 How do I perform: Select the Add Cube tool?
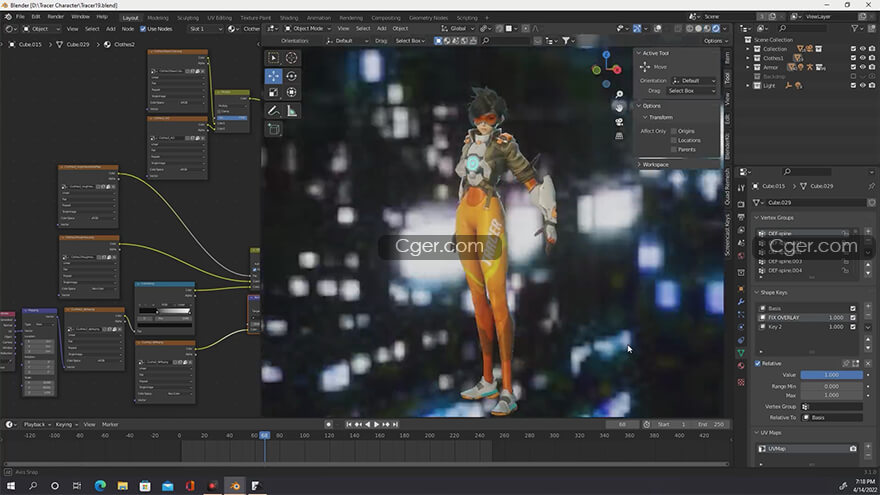[x=273, y=130]
